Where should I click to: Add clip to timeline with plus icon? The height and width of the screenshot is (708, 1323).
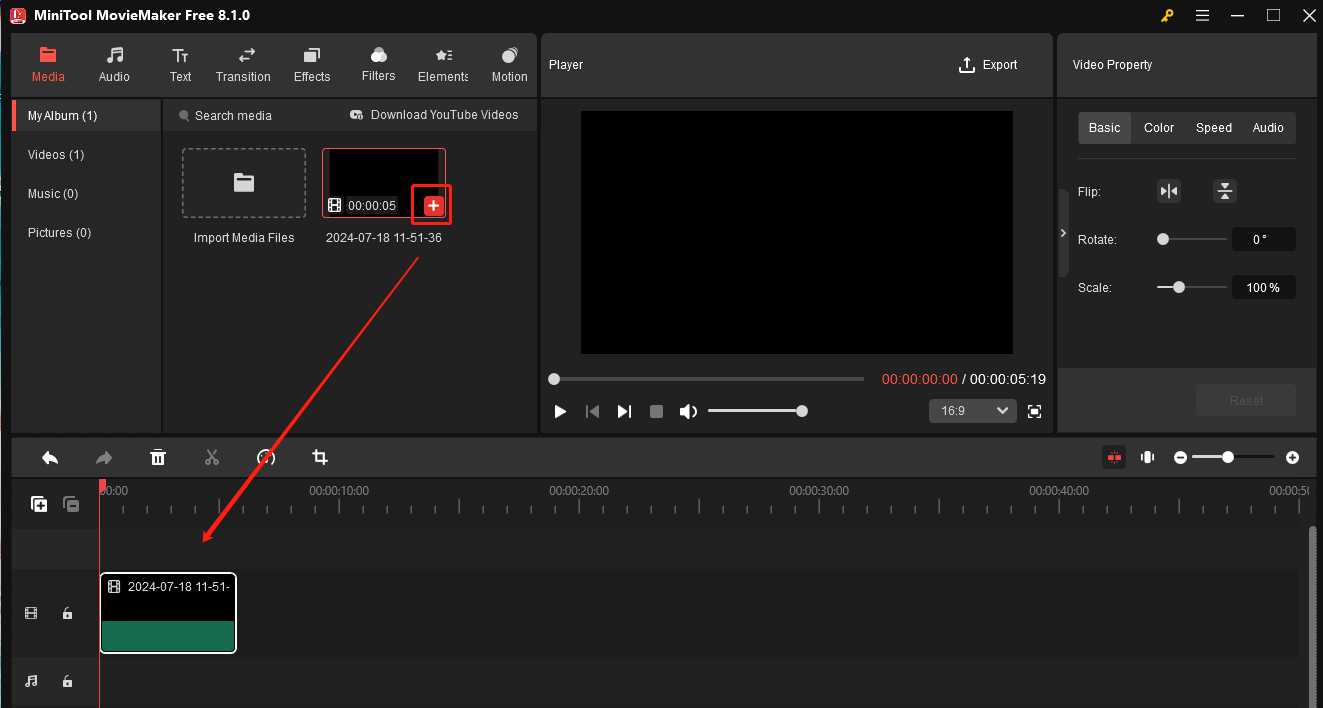(433, 205)
